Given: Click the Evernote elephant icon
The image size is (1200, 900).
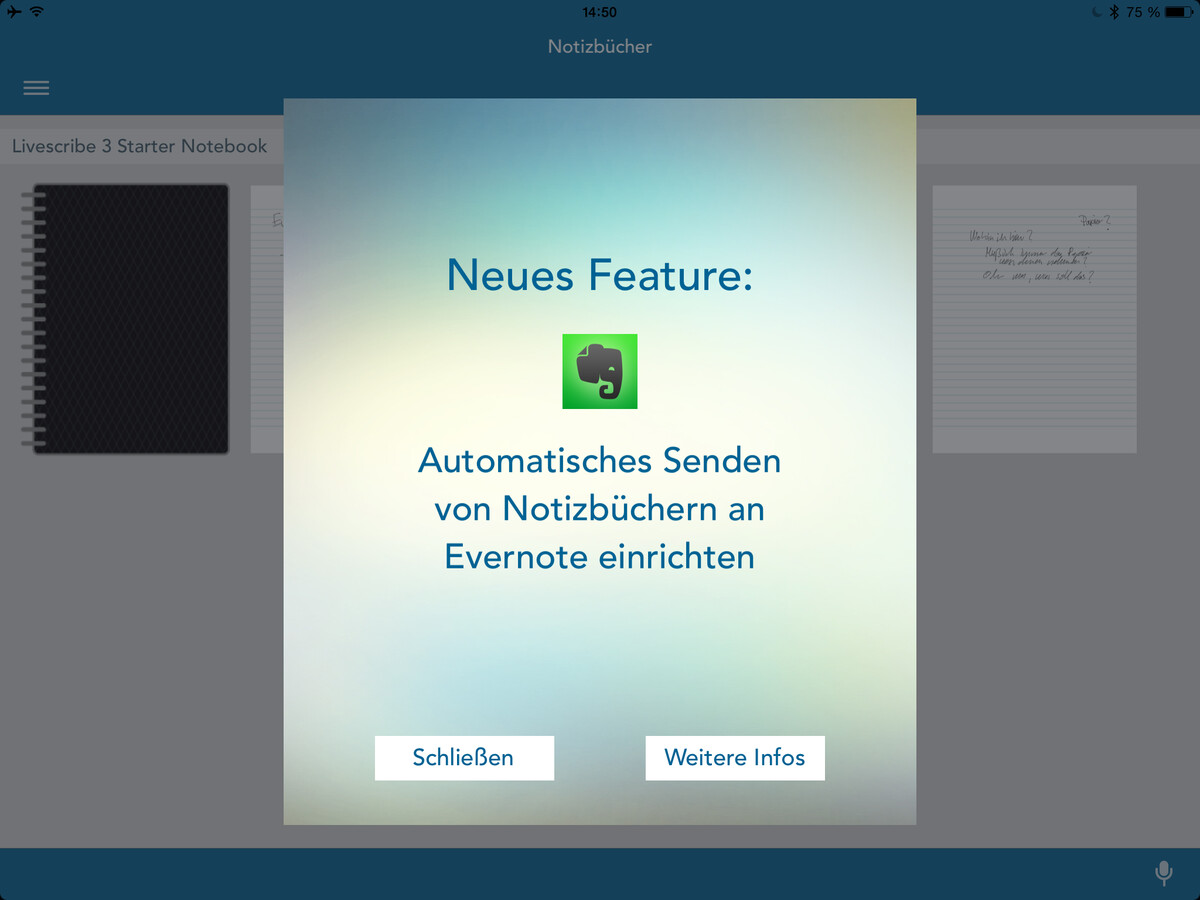Looking at the screenshot, I should (600, 371).
